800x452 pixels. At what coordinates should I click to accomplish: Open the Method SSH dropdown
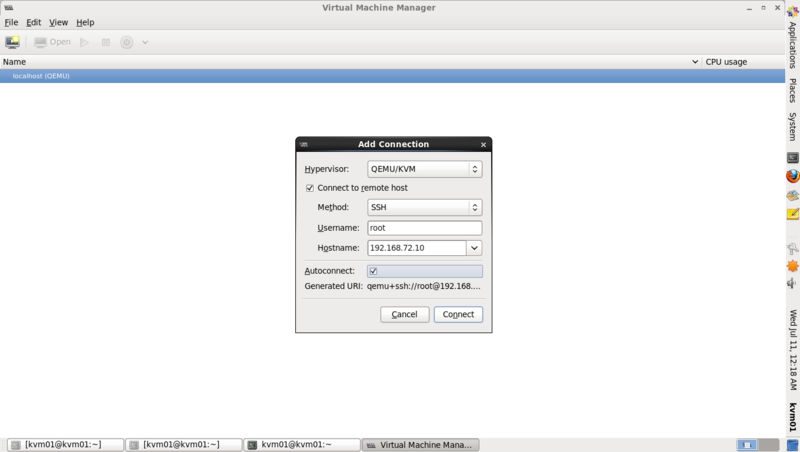coord(424,207)
